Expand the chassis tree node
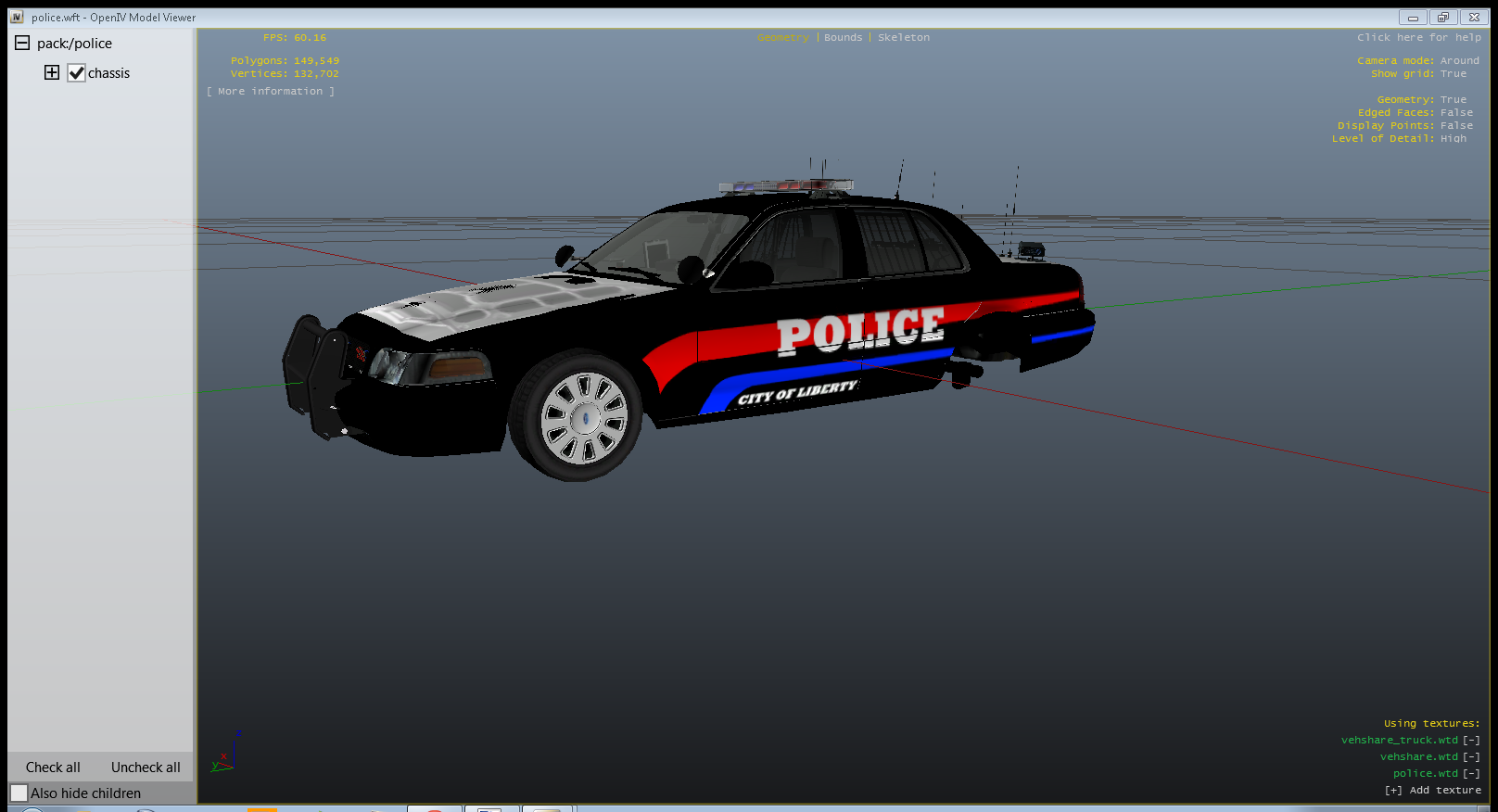1498x812 pixels. 52,72
